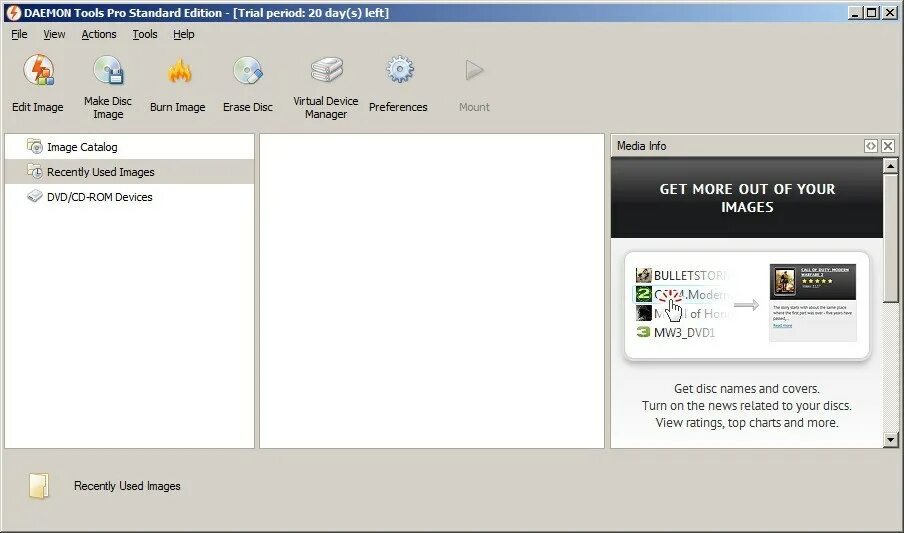Click the Media Info scrollbar up arrow
The width and height of the screenshot is (904, 533).
(890, 166)
